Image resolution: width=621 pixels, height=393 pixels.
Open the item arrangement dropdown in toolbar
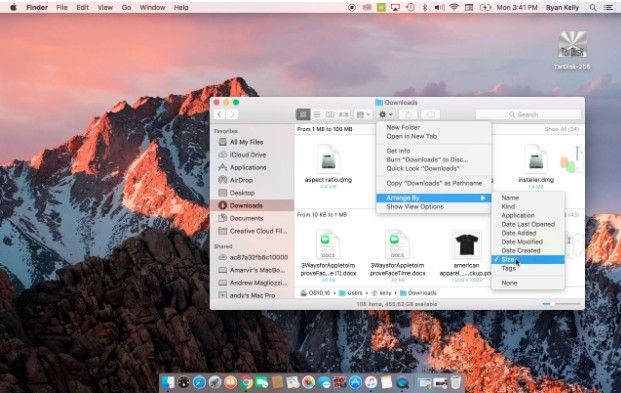pos(363,114)
